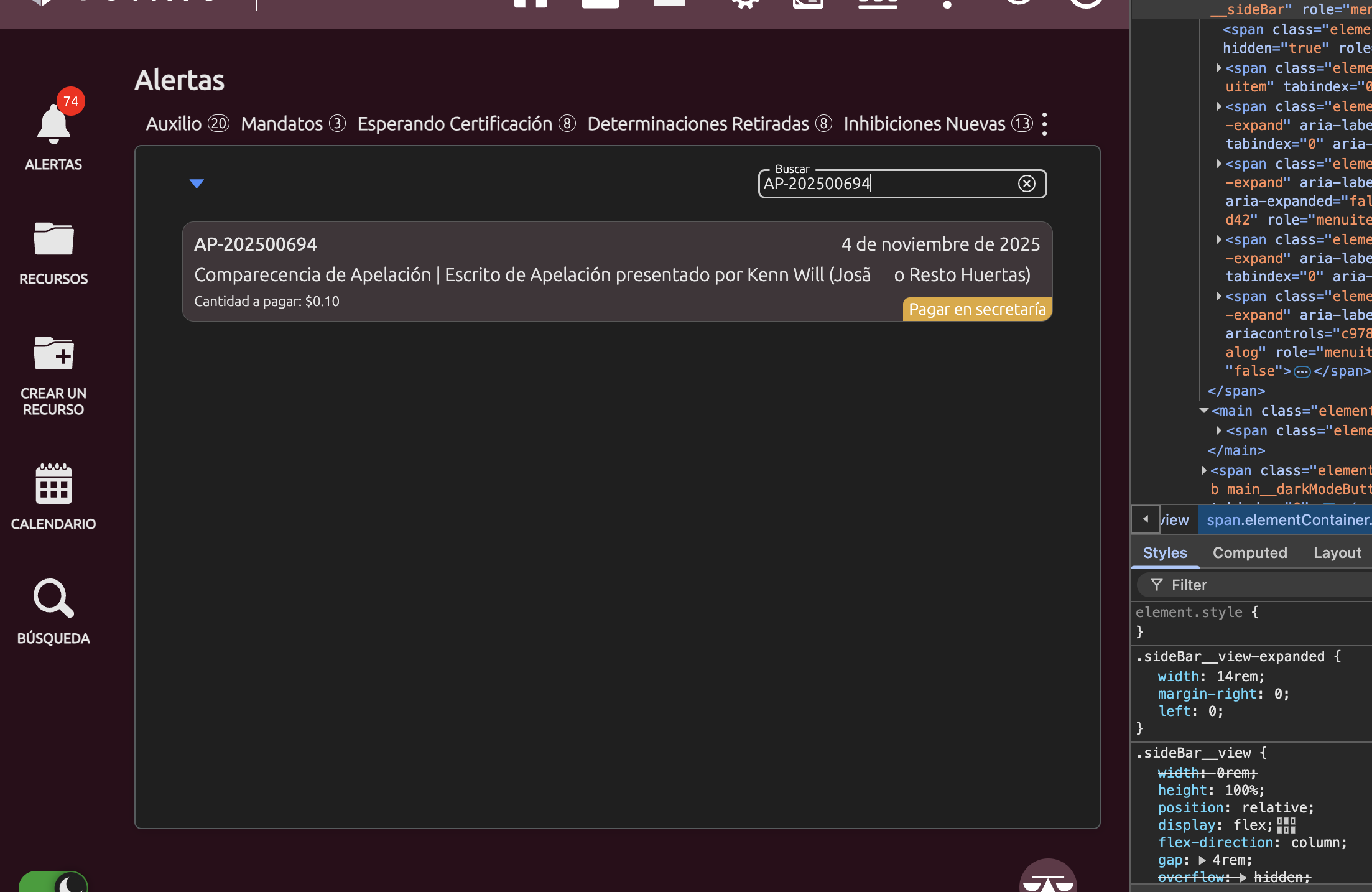Click the scales of justice icon at bottom
The image size is (1372, 892).
point(1048,880)
